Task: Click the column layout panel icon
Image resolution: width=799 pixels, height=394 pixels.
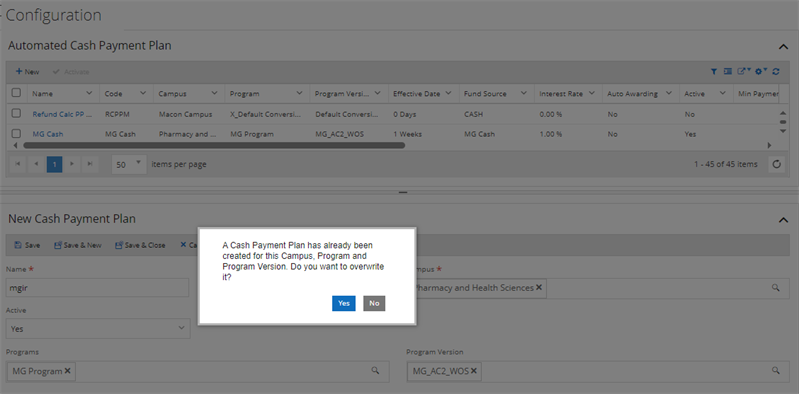Action: click(728, 72)
